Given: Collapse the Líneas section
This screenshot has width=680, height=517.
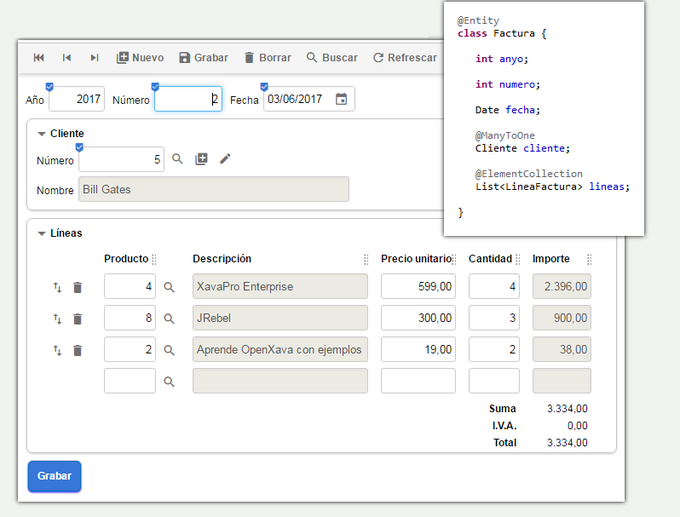Looking at the screenshot, I should pyautogui.click(x=42, y=233).
